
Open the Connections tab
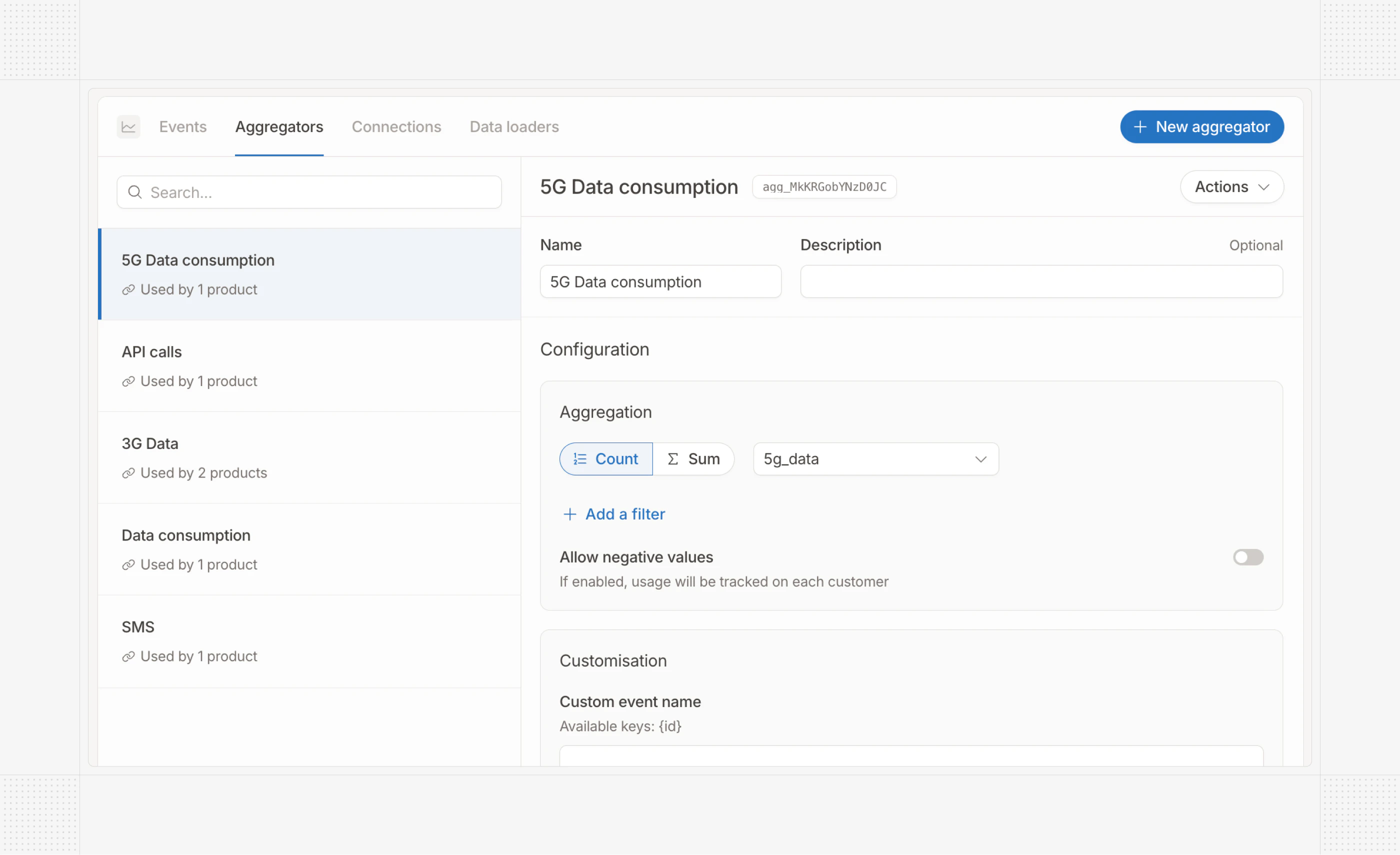[396, 126]
